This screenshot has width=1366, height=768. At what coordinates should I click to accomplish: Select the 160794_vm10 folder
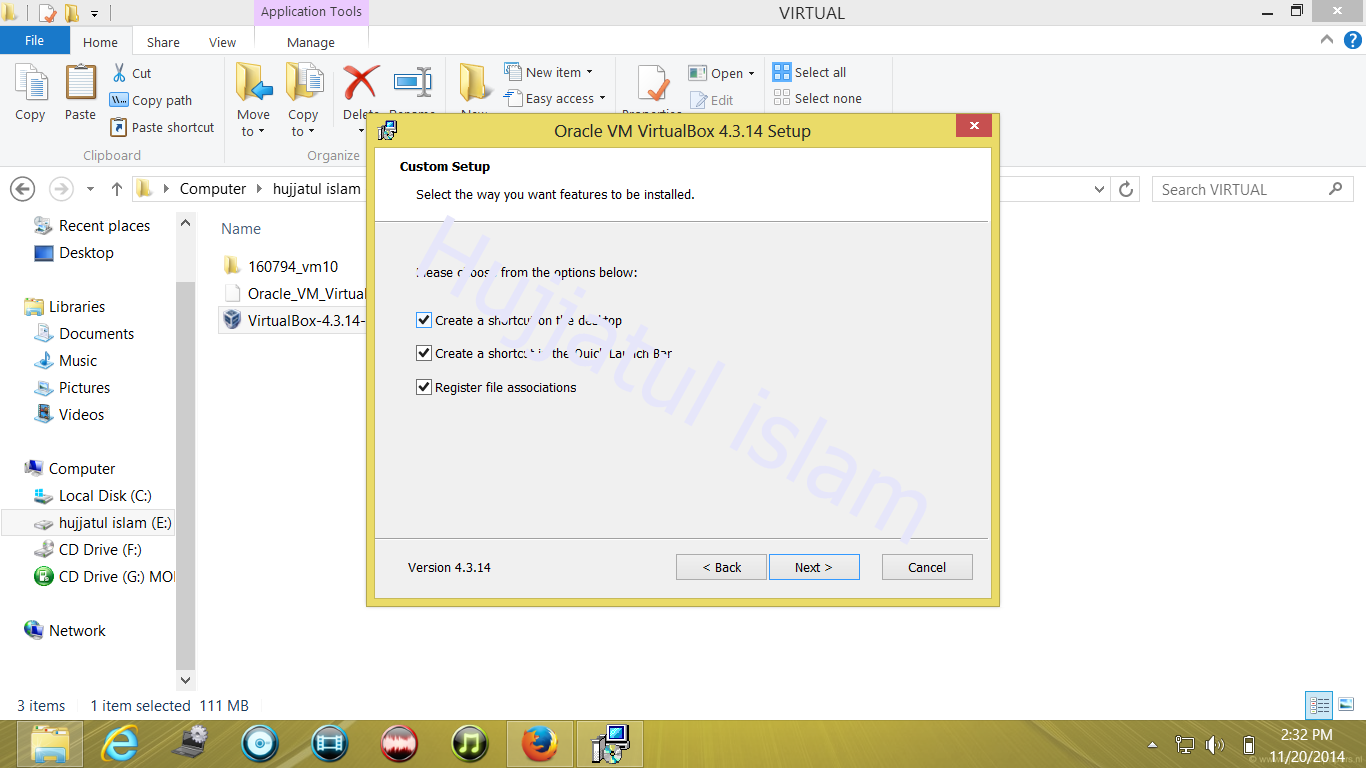point(281,266)
